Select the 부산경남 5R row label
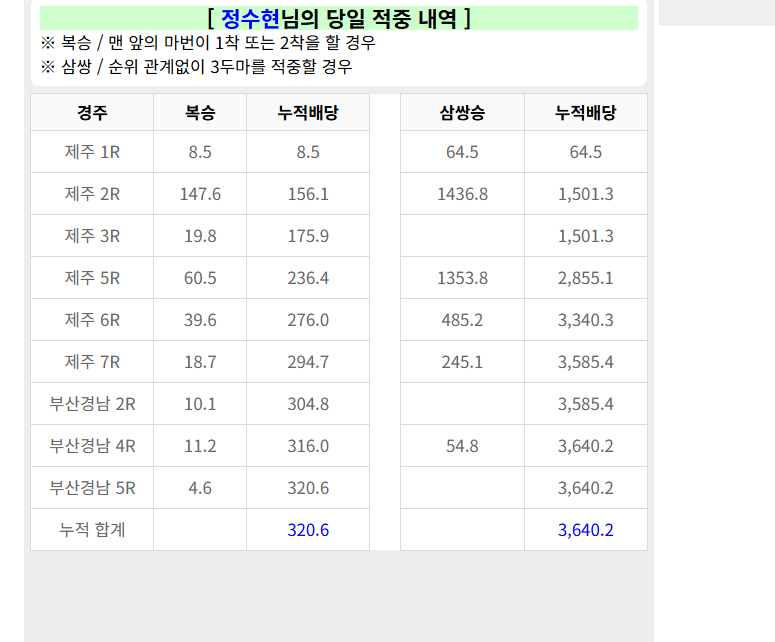This screenshot has height=642, width=775. [92, 488]
